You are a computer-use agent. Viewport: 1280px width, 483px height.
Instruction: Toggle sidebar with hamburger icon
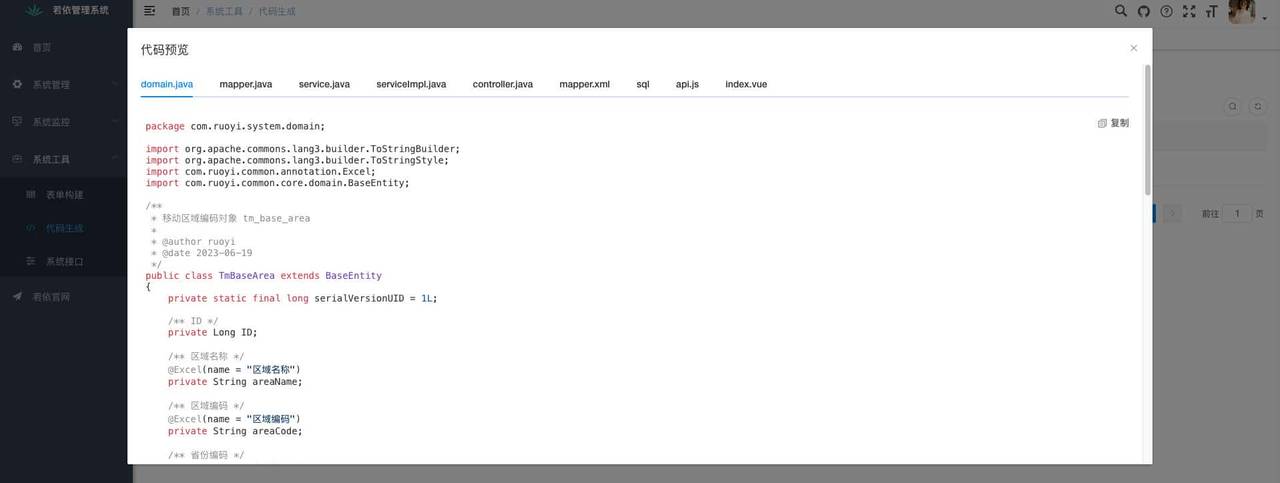point(150,11)
